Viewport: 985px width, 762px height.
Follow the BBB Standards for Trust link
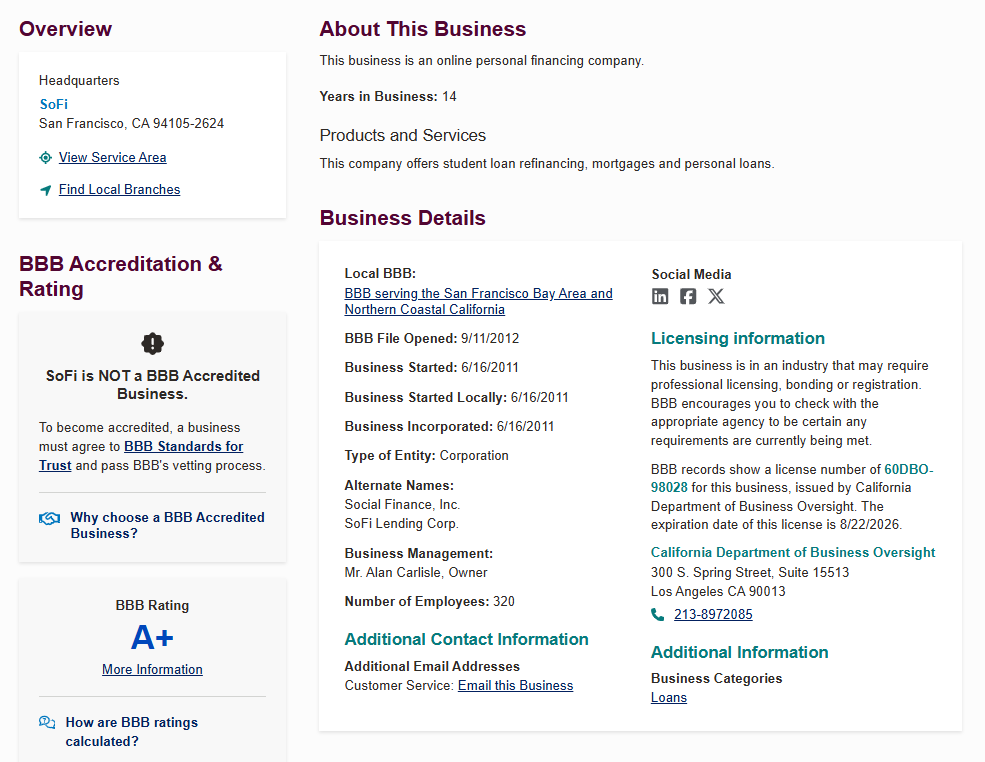[x=141, y=455]
